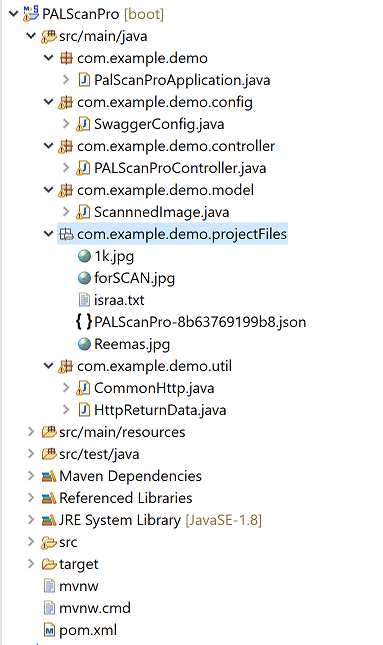Viewport: 383px width, 645px height.
Task: Click the com.example.demo.config package icon
Action: point(65,102)
